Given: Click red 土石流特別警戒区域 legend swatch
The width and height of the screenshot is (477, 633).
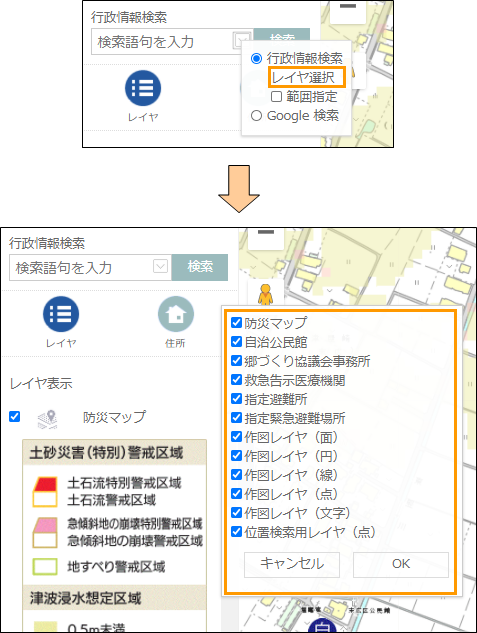Looking at the screenshot, I should pyautogui.click(x=45, y=484).
